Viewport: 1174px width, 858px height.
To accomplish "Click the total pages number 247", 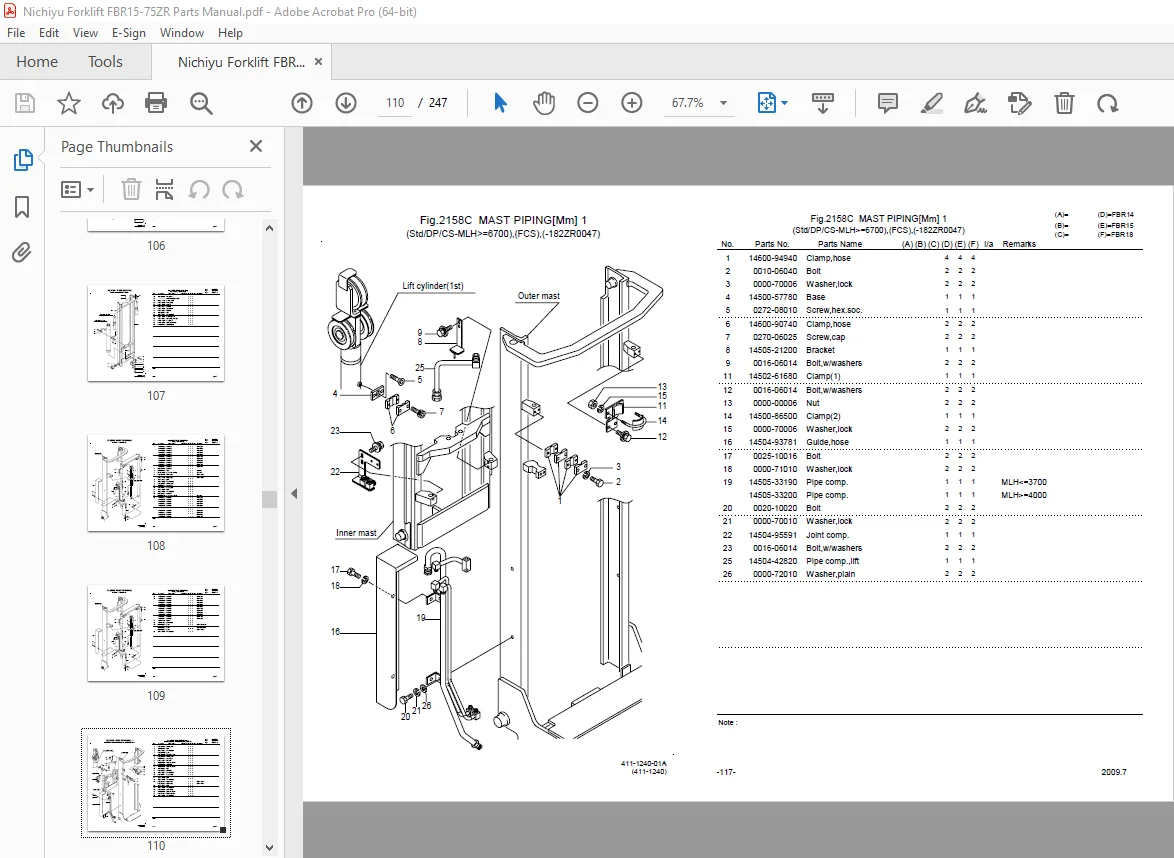I will coord(438,103).
